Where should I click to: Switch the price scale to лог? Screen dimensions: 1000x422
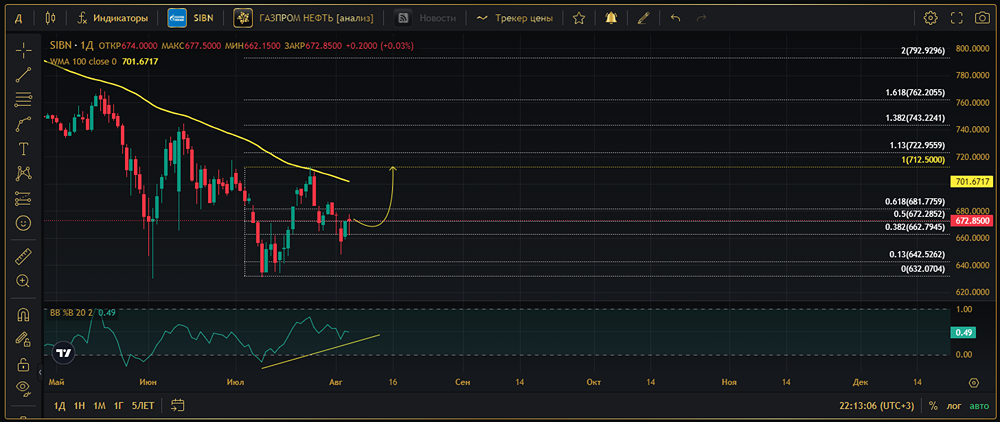coord(957,406)
